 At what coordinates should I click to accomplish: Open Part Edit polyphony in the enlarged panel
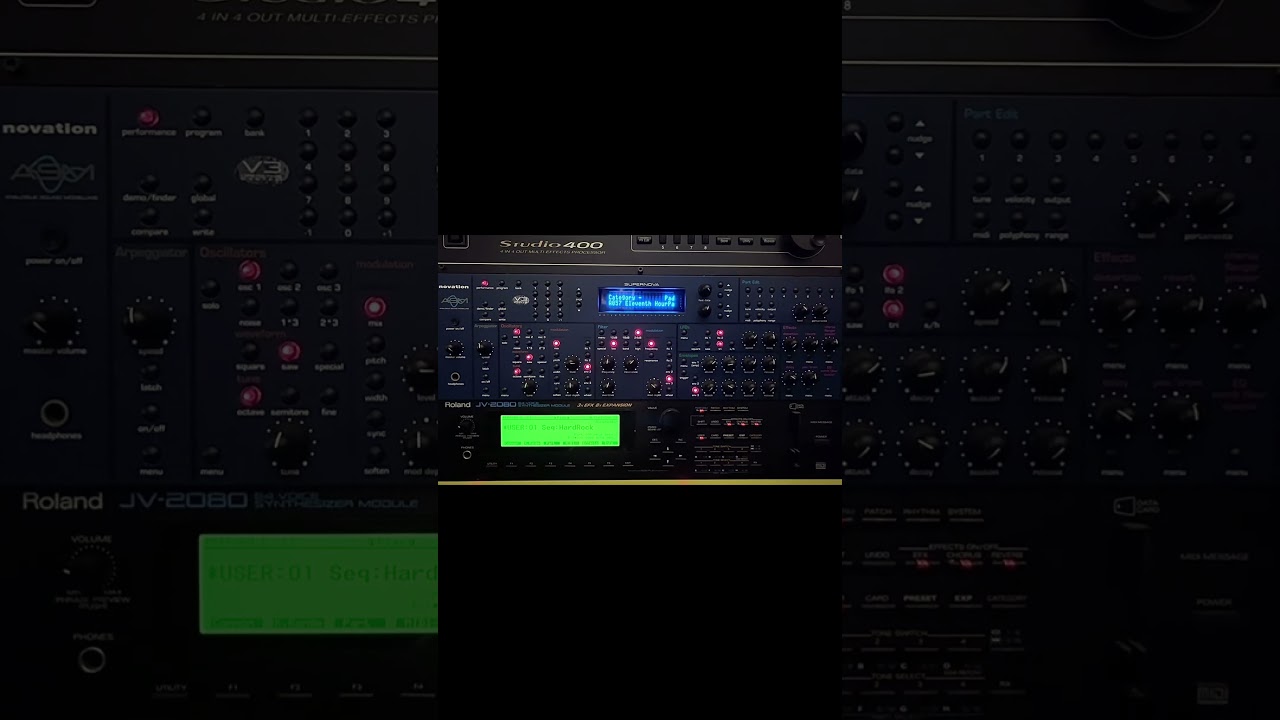[1020, 218]
